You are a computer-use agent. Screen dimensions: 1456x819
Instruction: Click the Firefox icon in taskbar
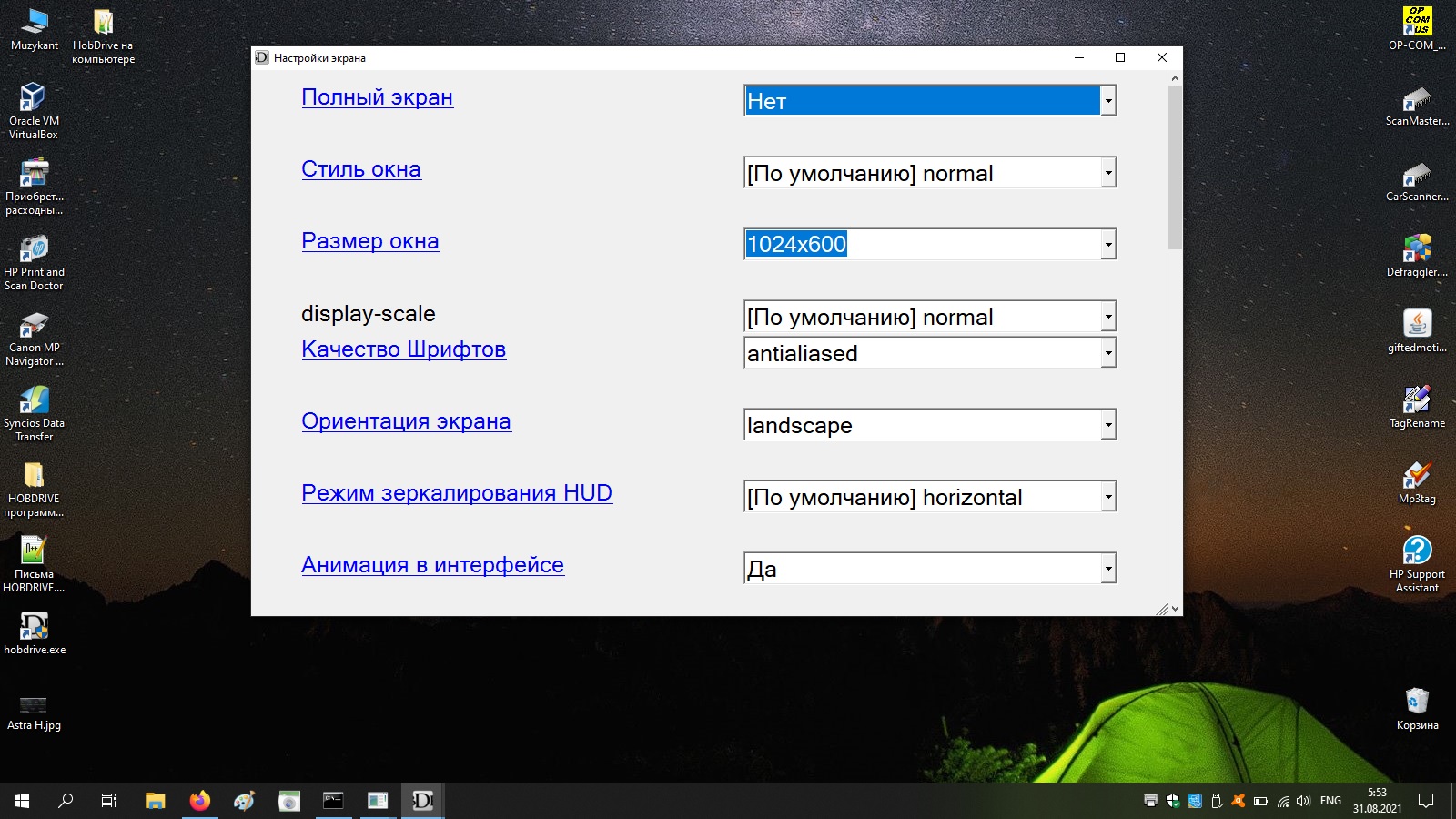click(199, 801)
